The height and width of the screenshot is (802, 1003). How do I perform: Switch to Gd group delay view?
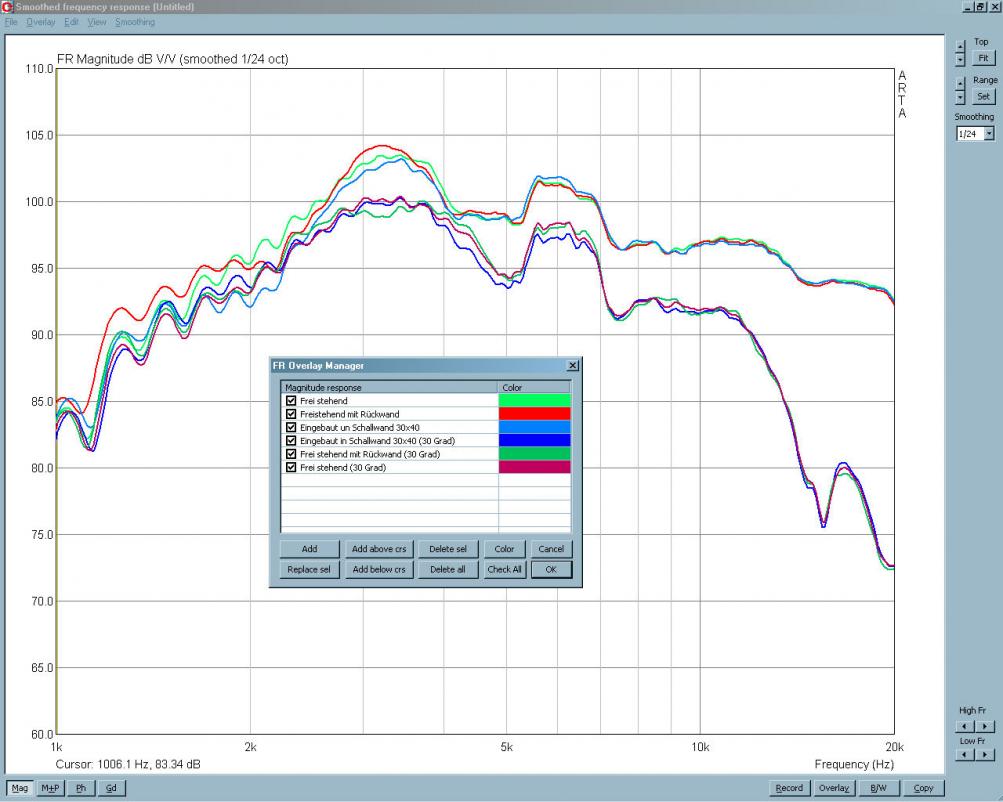111,788
